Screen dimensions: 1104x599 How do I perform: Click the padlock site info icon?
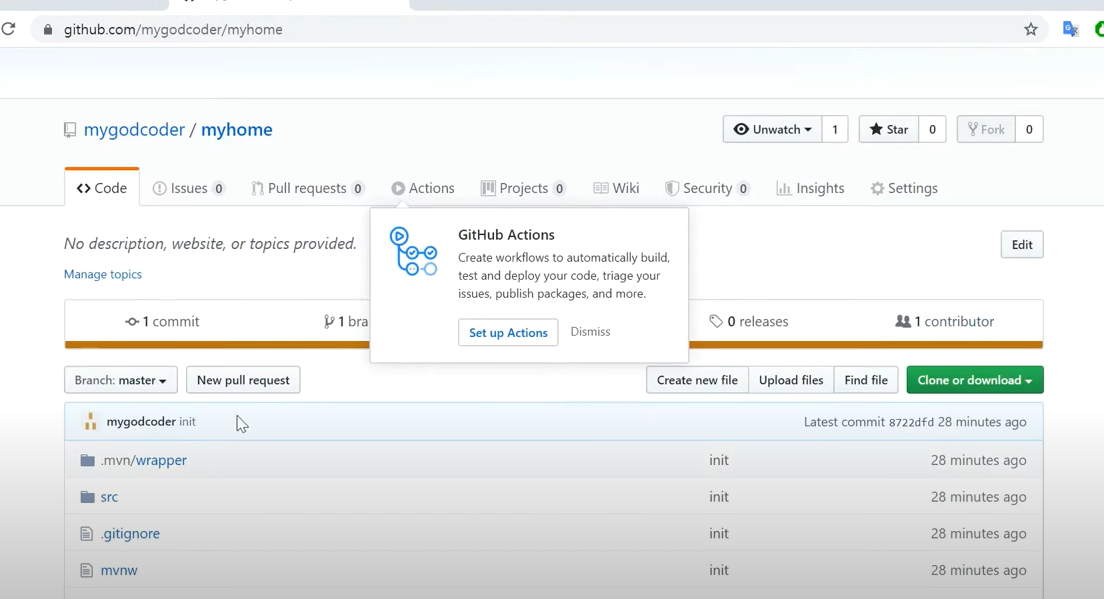pos(48,30)
